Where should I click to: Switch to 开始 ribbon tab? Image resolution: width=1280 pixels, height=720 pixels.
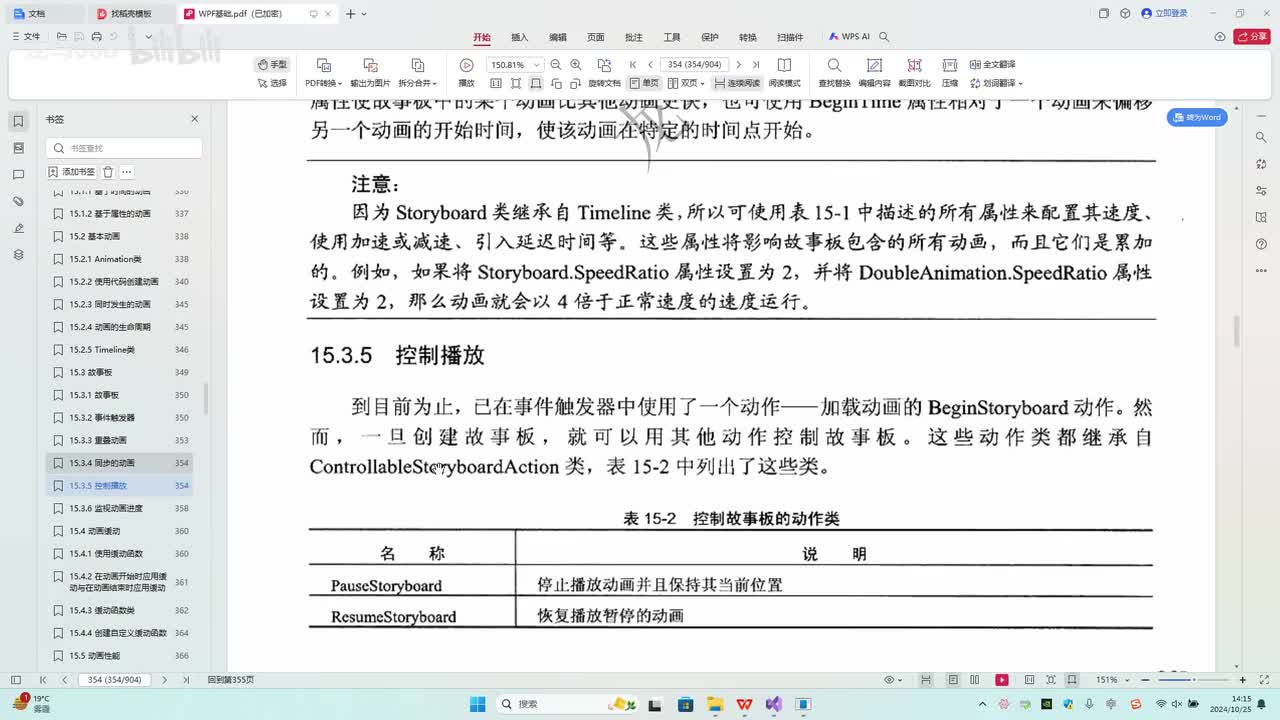coord(482,37)
